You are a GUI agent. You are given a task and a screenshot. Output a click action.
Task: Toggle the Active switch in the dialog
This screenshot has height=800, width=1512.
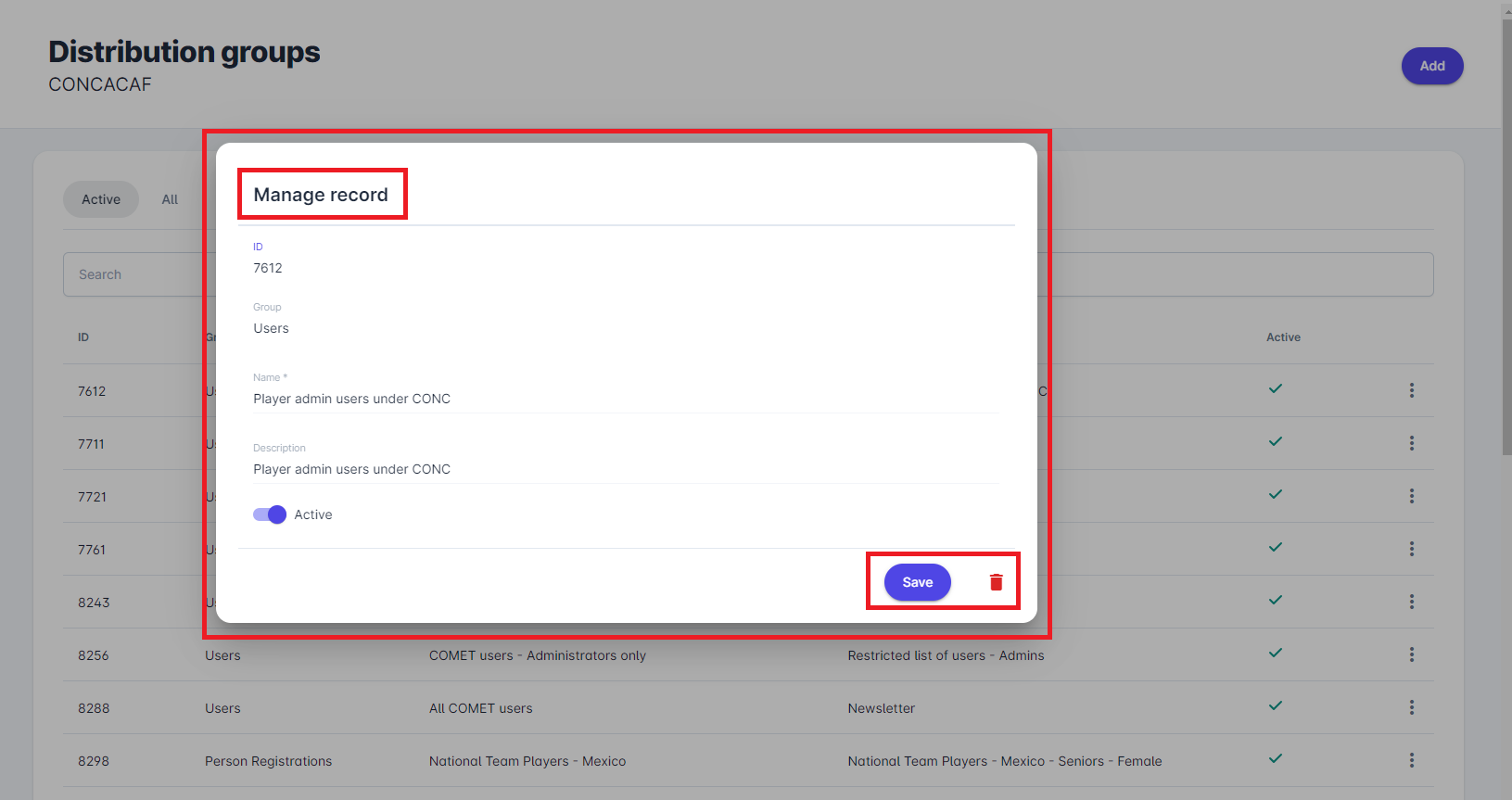pos(270,514)
